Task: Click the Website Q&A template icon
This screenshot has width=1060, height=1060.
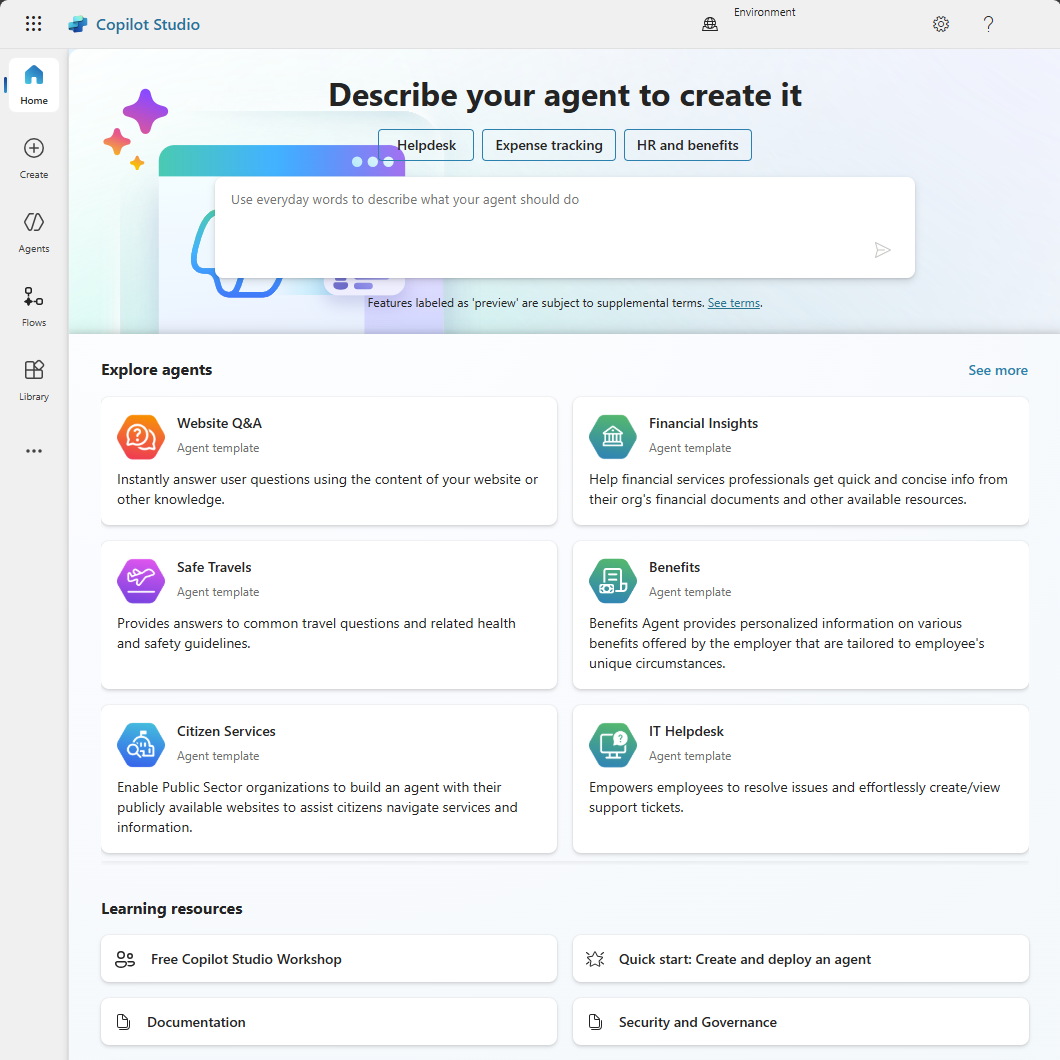Action: [x=141, y=437]
